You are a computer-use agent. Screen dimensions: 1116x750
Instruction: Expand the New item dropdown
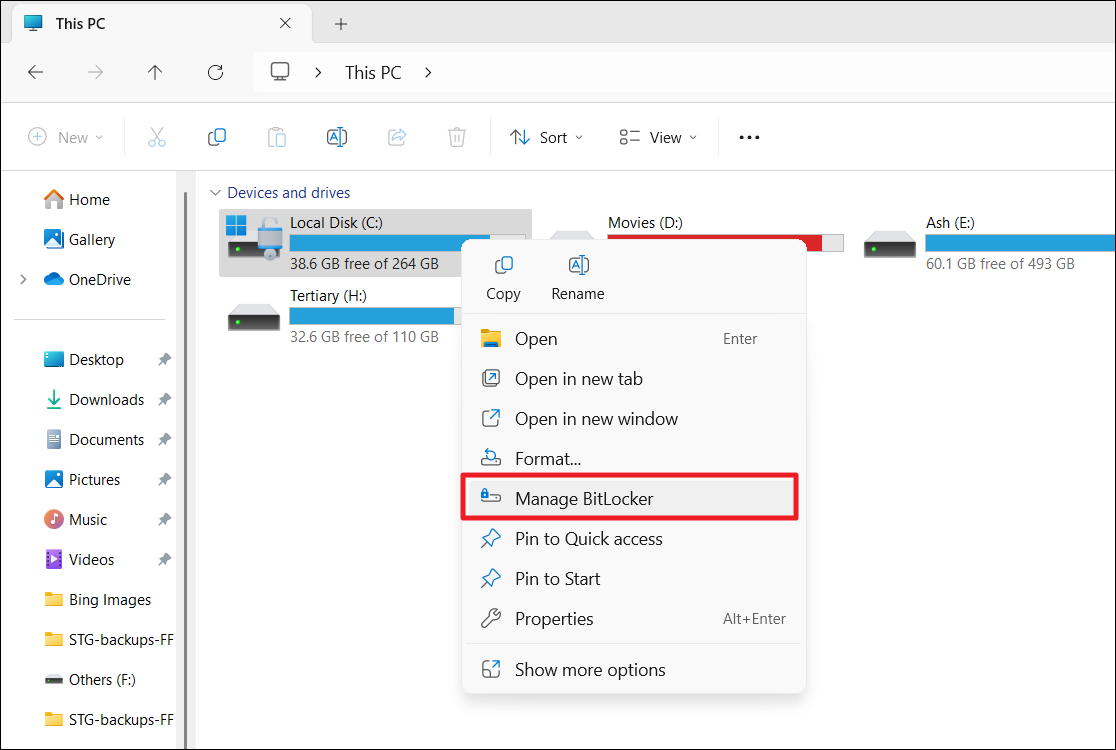[x=66, y=138]
